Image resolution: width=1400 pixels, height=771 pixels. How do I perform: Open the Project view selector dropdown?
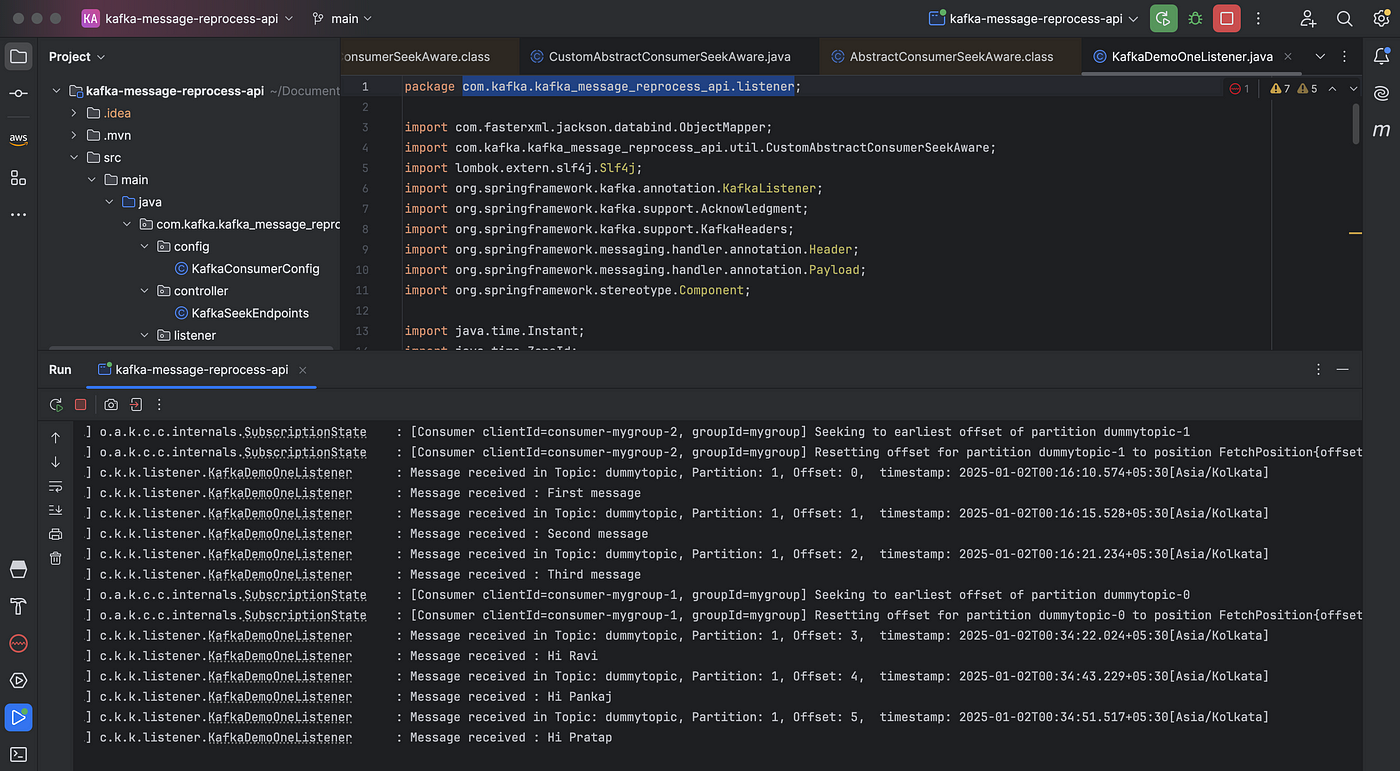(x=77, y=57)
